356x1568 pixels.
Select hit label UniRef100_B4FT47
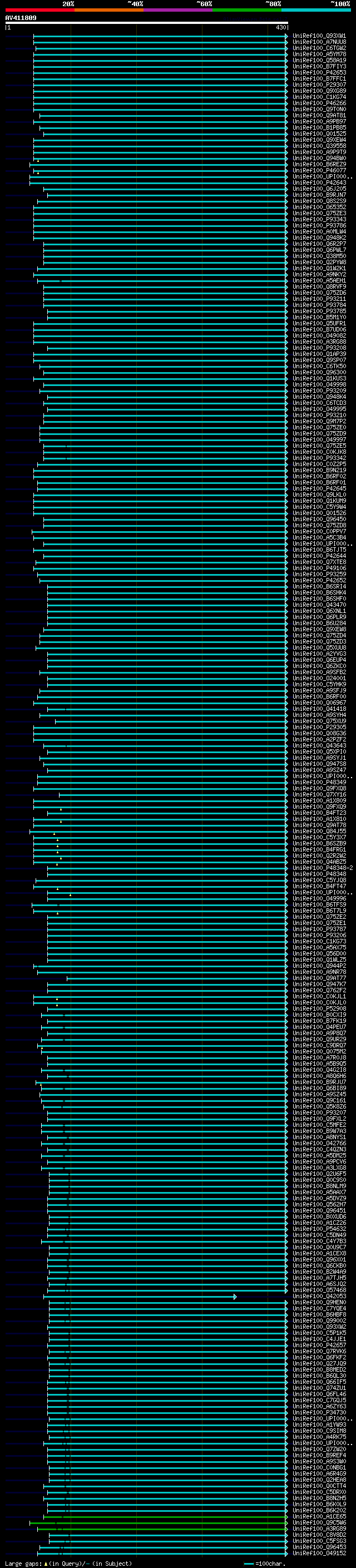(319, 886)
